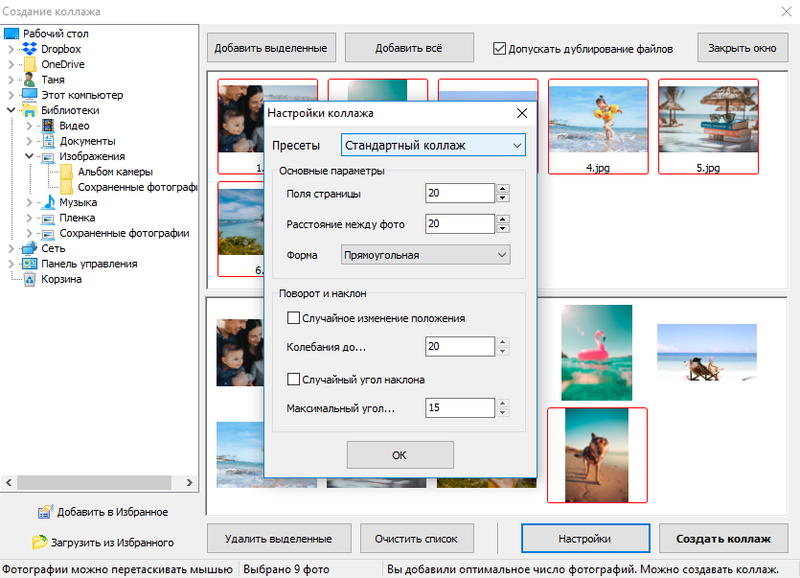The height and width of the screenshot is (578, 800).
Task: Select the dog on beach photo
Action: [597, 455]
